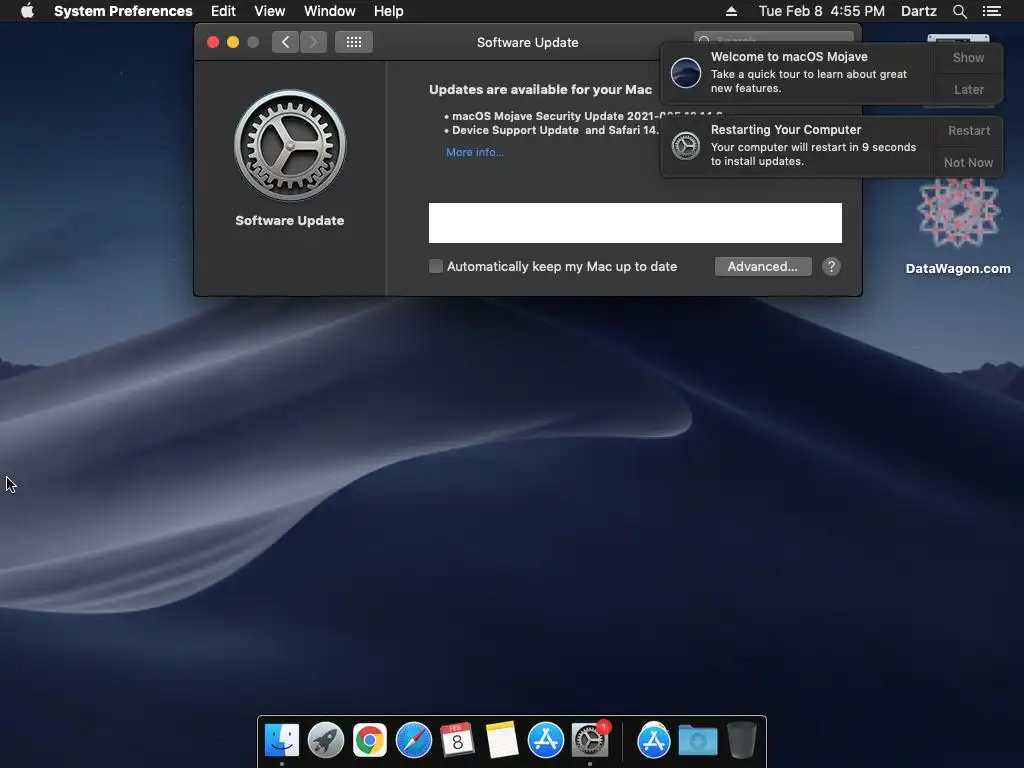The width and height of the screenshot is (1024, 768).
Task: Open the Edit menu
Action: (x=223, y=11)
